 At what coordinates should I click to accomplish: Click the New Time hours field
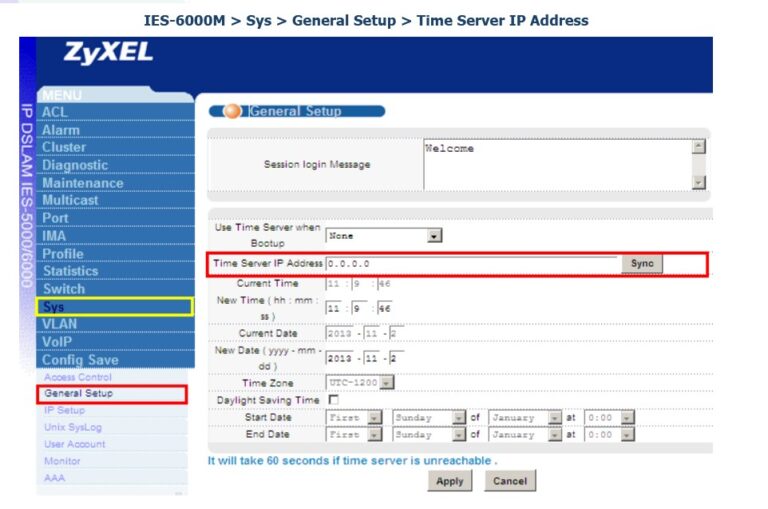[336, 309]
